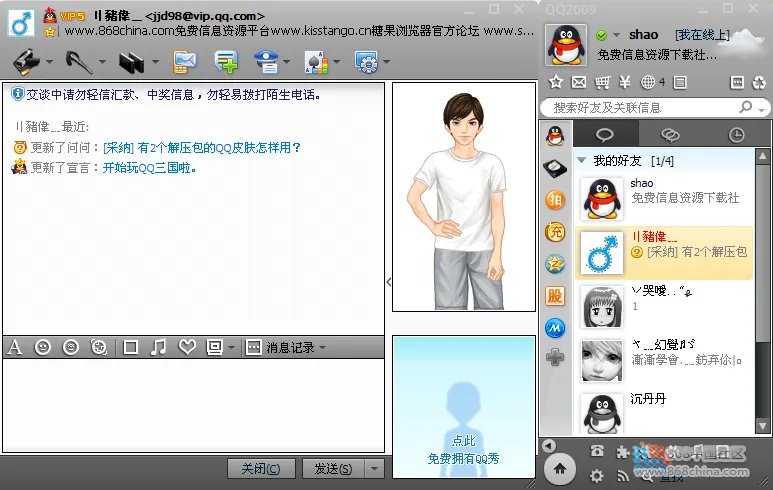The image size is (773, 490).
Task: Switch to the groups double-bubble tab
Action: click(x=670, y=135)
